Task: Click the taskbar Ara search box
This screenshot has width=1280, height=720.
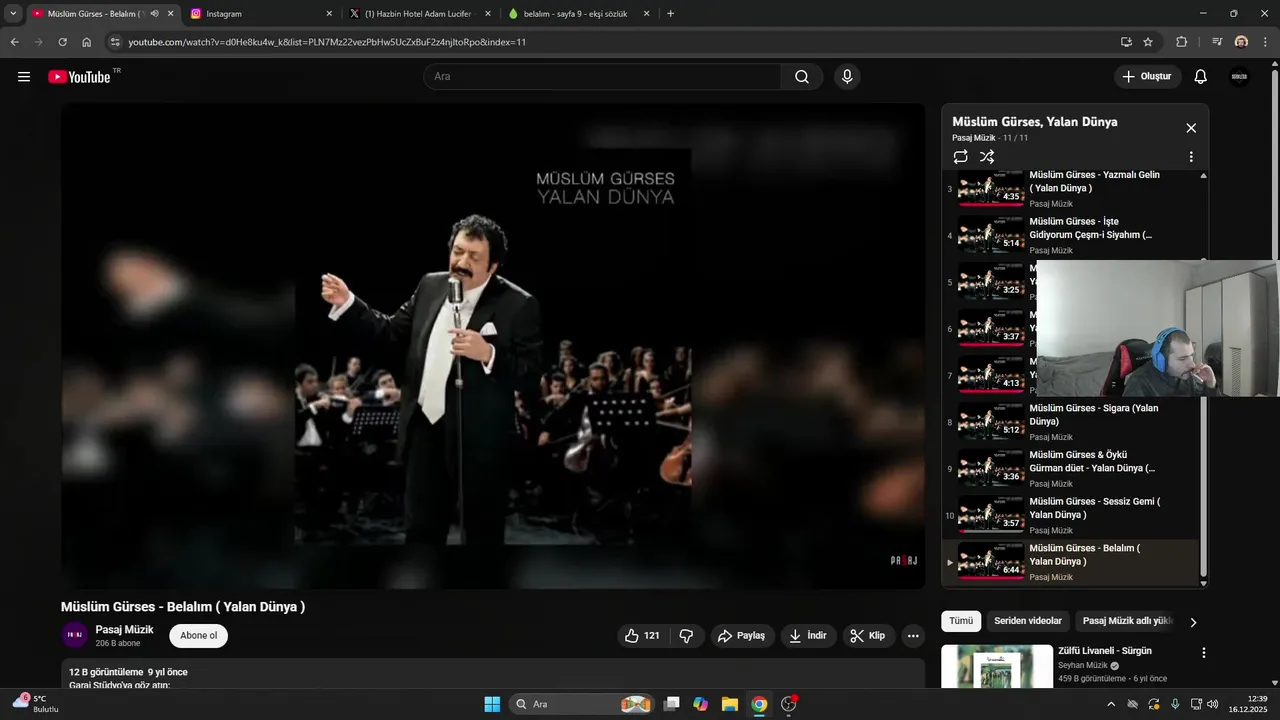Action: pyautogui.click(x=581, y=704)
